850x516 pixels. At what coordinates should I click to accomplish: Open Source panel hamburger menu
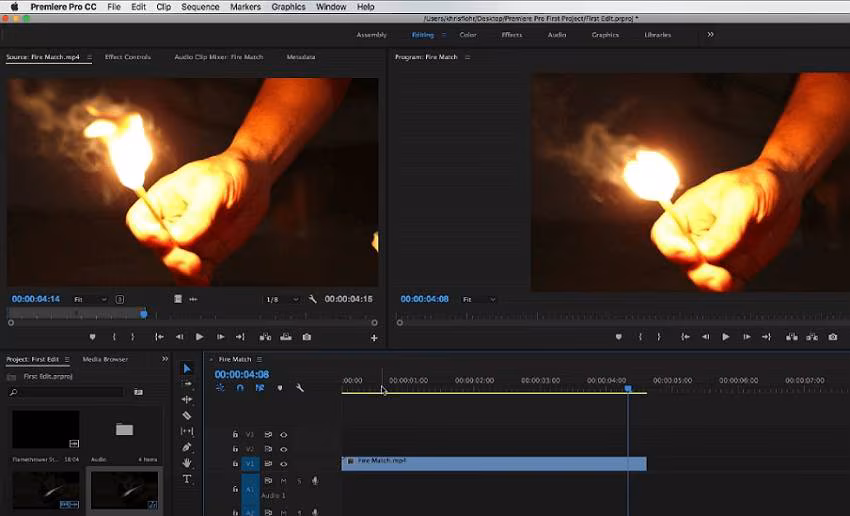coord(89,57)
